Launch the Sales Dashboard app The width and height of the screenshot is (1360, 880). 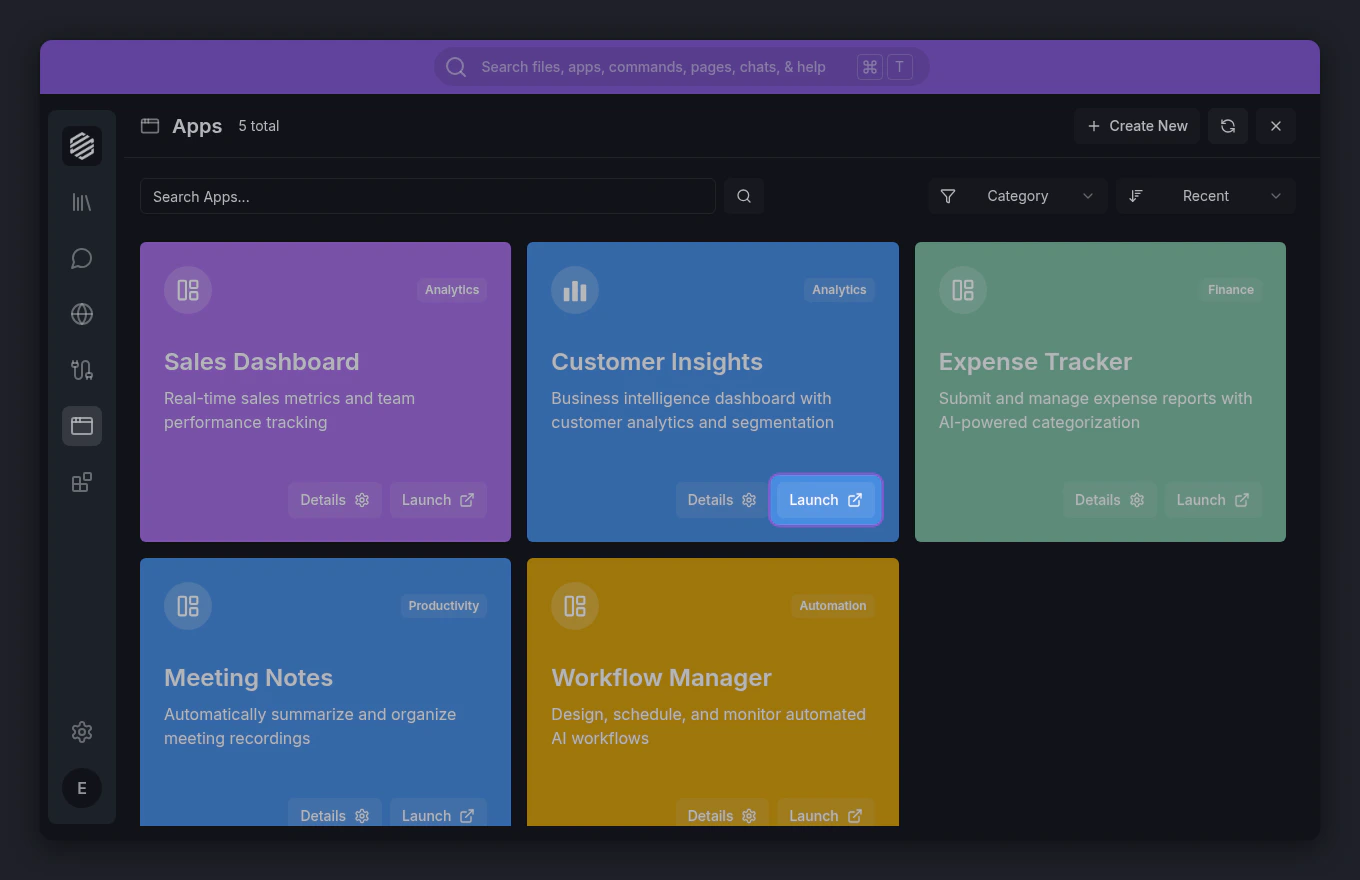coord(438,500)
